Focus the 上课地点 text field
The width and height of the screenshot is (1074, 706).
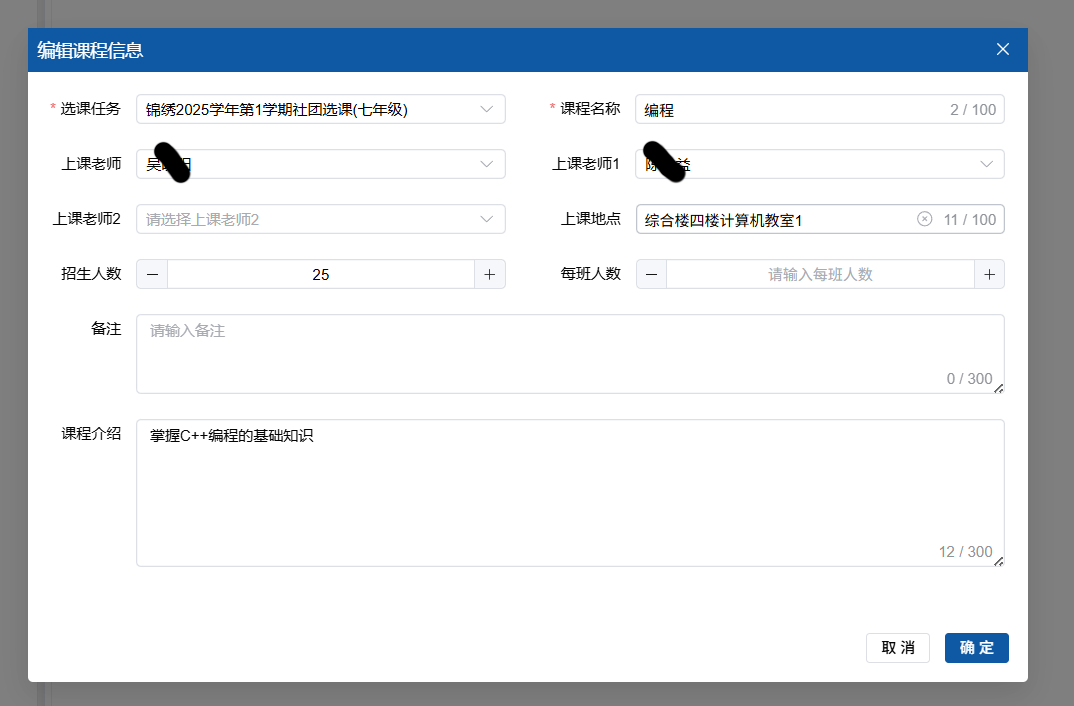click(x=770, y=219)
